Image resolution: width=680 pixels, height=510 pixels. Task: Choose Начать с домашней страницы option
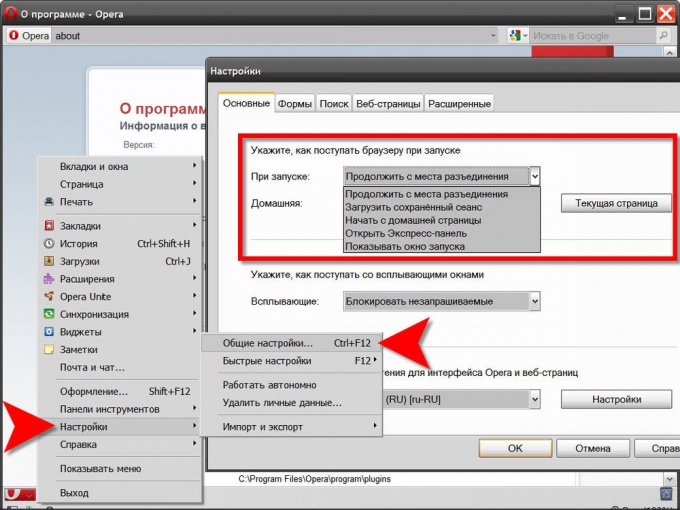tap(413, 220)
